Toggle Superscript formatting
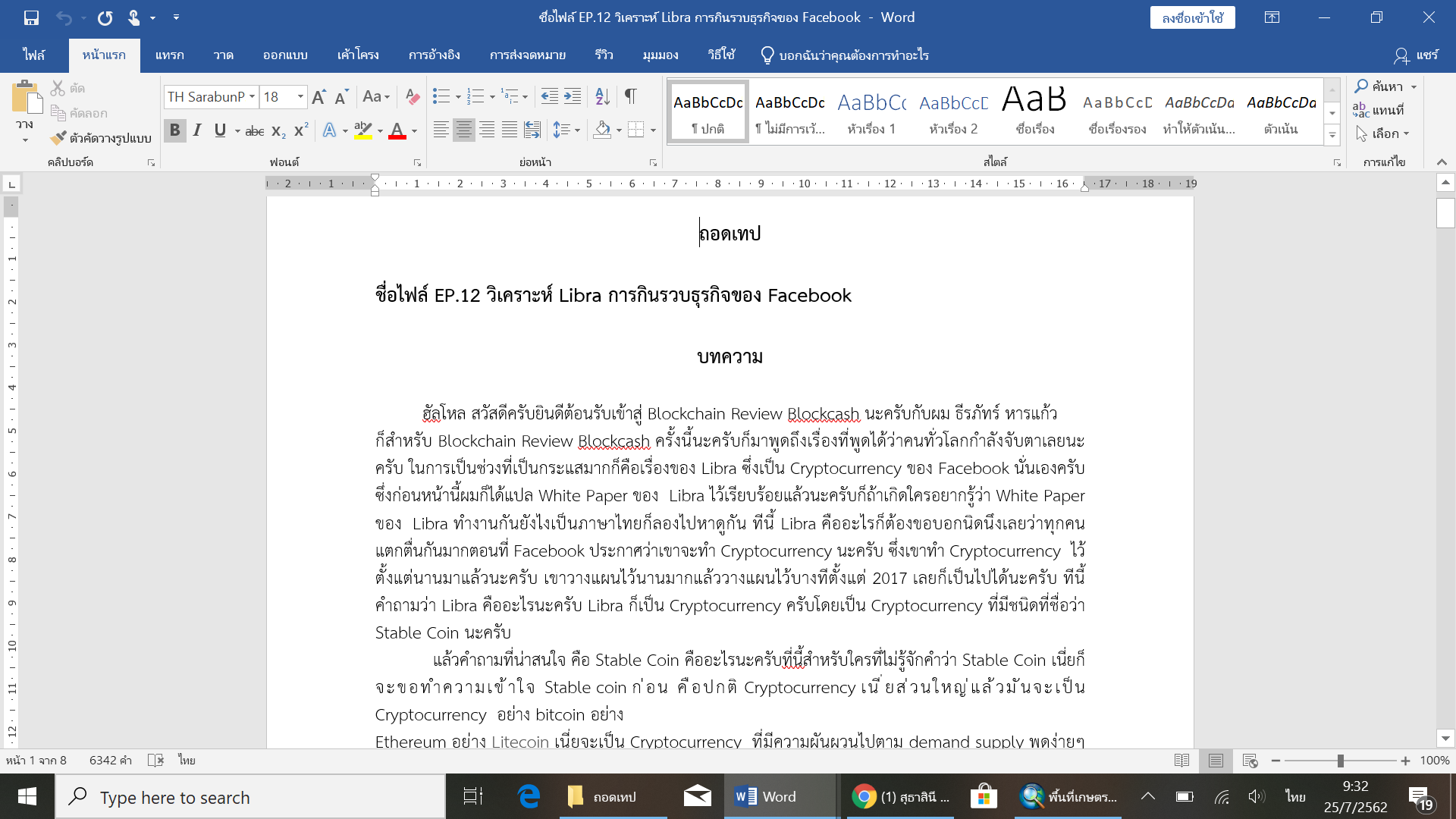This screenshot has height=819, width=1456. (x=301, y=130)
